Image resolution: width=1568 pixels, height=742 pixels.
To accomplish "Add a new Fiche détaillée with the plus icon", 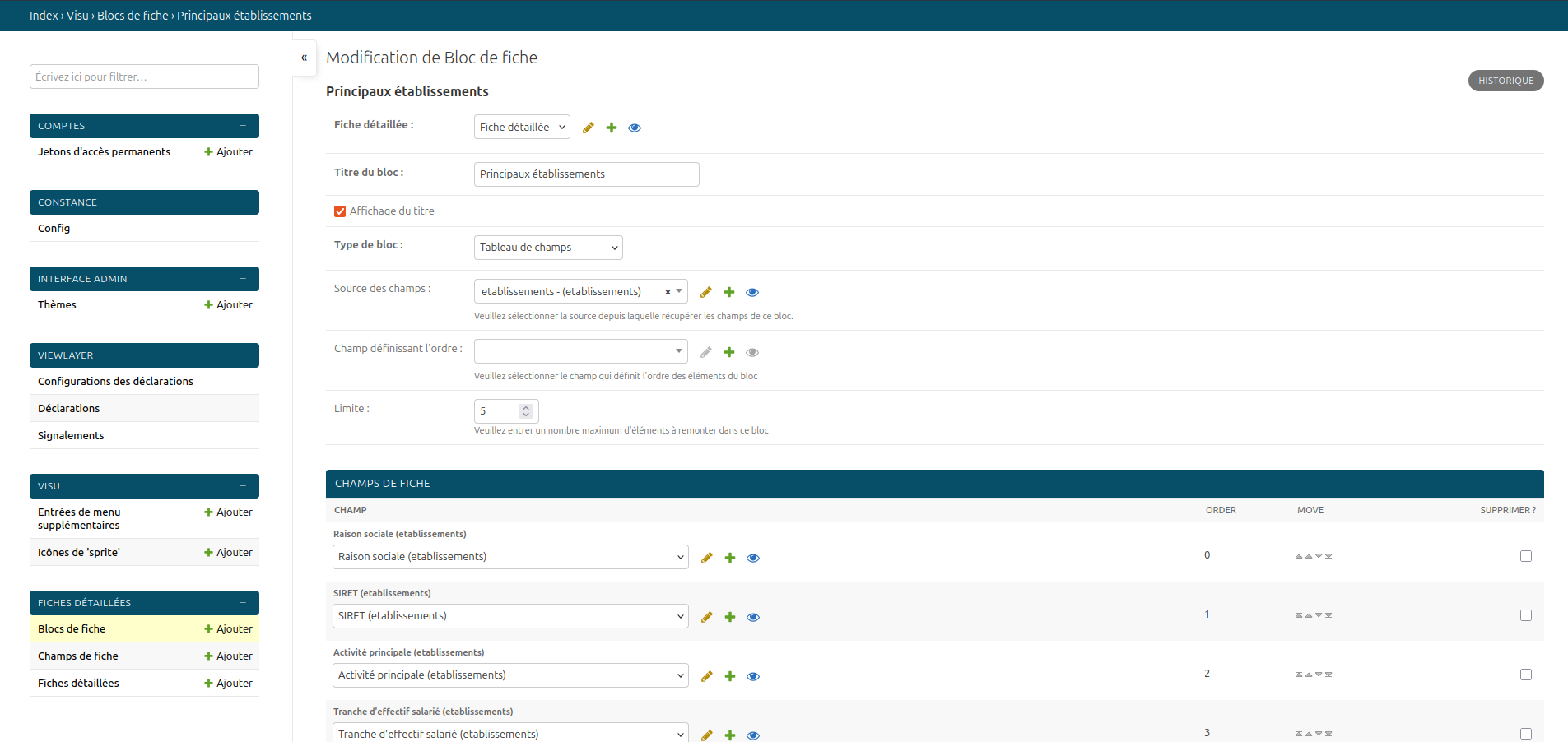I will (x=612, y=128).
